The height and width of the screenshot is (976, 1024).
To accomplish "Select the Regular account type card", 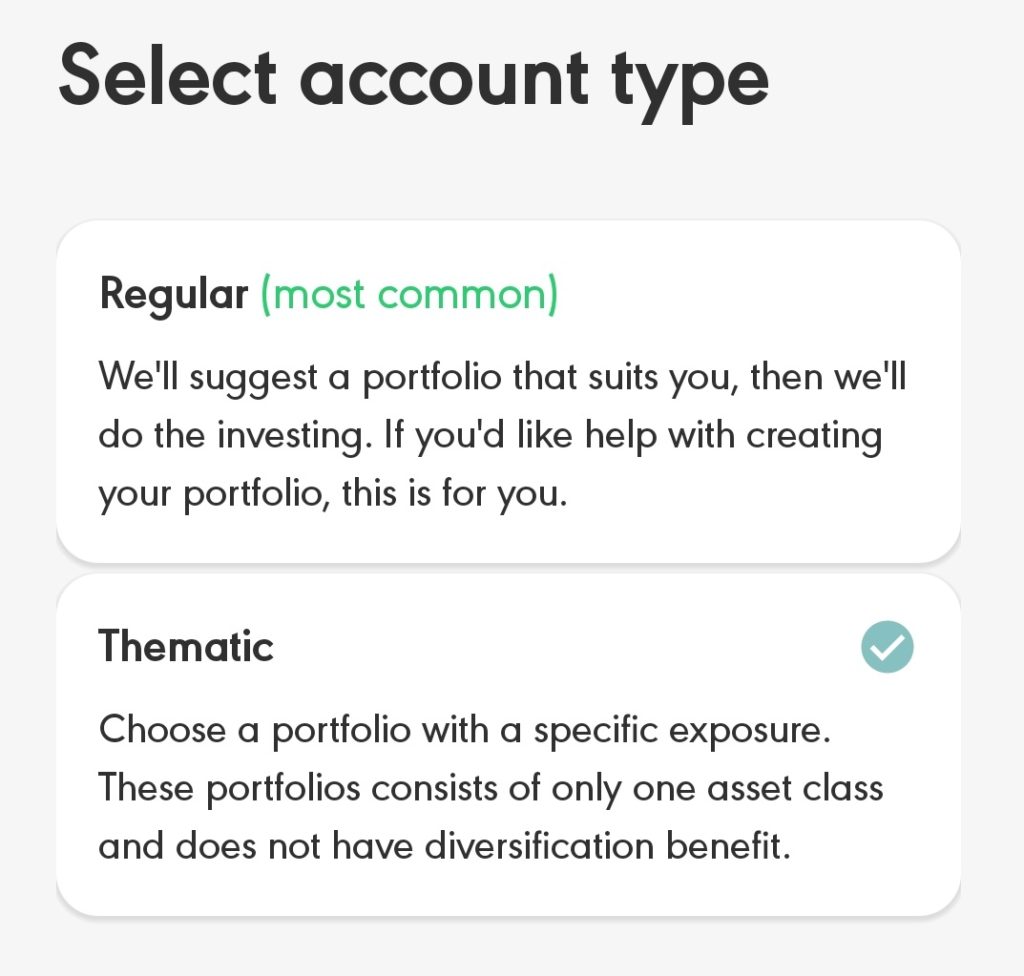I will coord(508,391).
